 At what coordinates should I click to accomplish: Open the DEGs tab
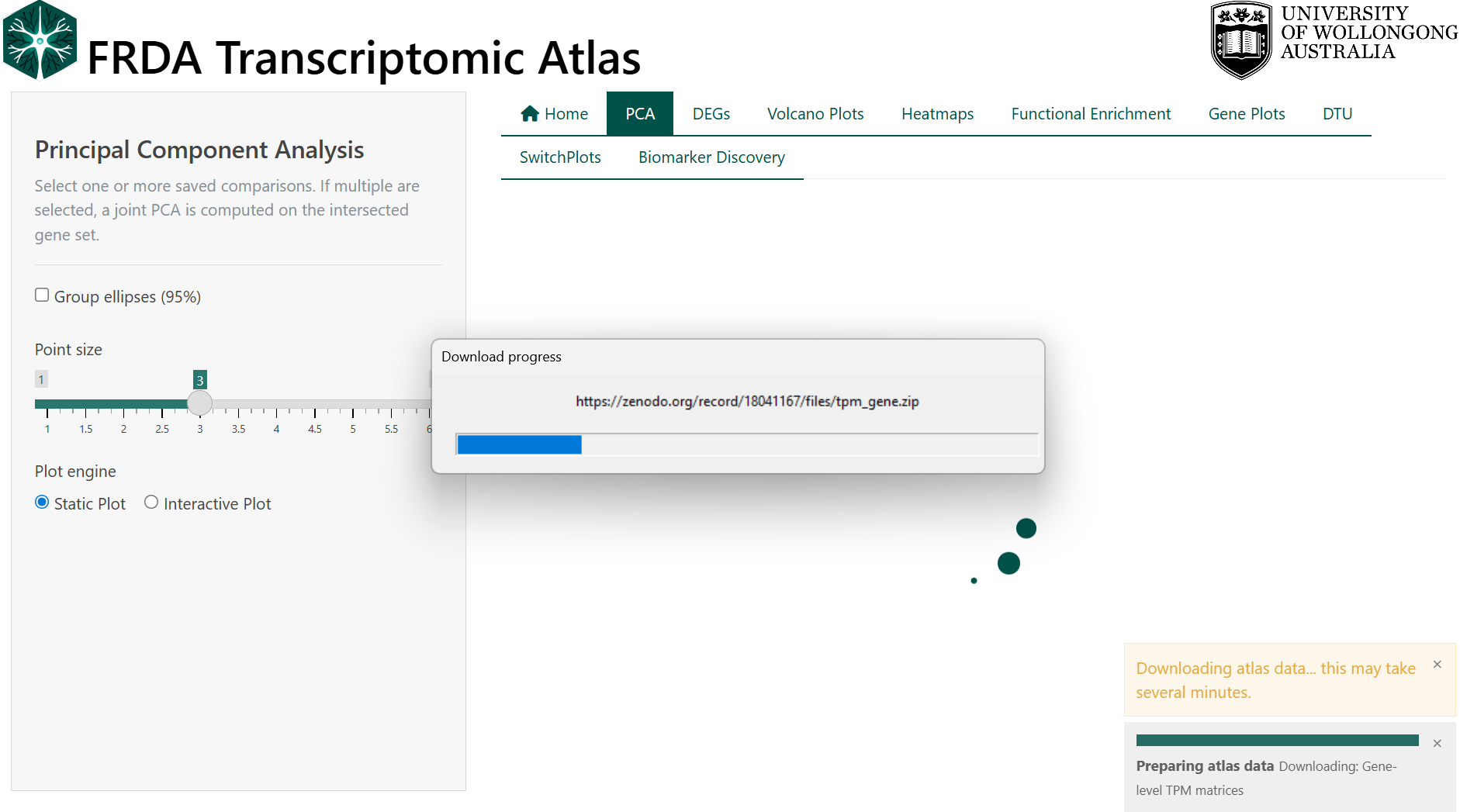click(711, 114)
